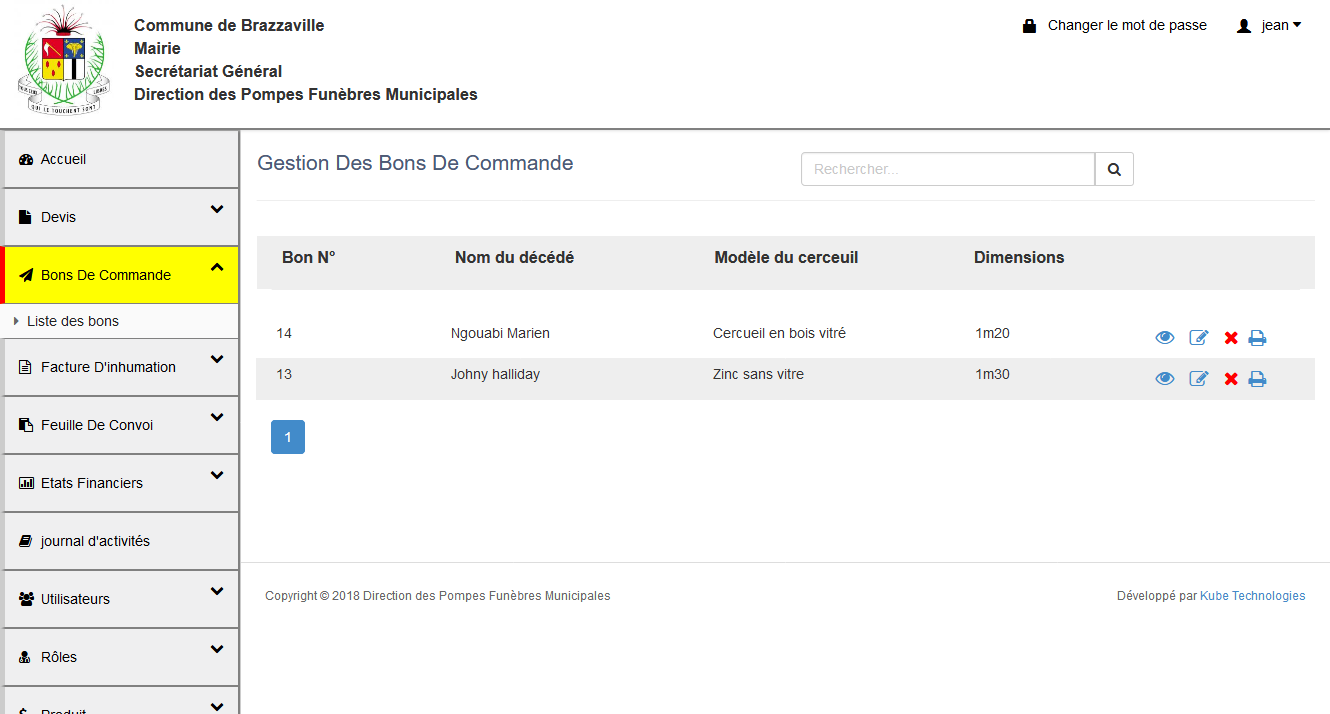
Task: Delete the Johny halliday order
Action: tap(1231, 379)
